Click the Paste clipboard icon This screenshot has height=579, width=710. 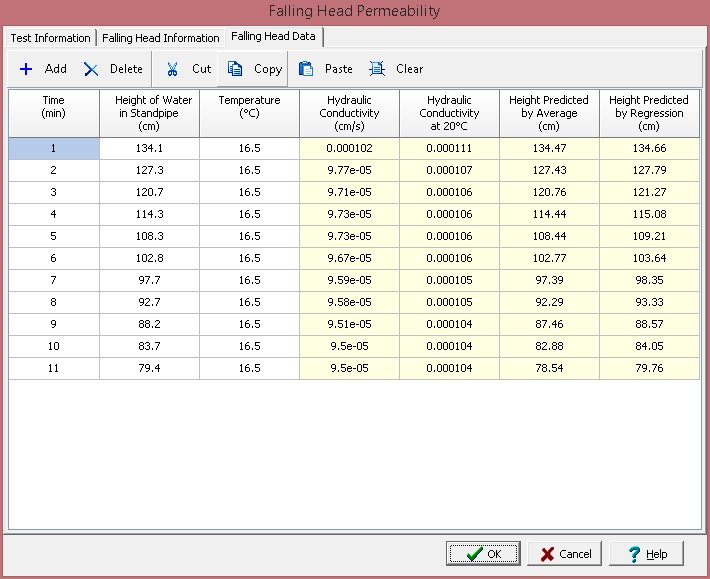tap(307, 69)
